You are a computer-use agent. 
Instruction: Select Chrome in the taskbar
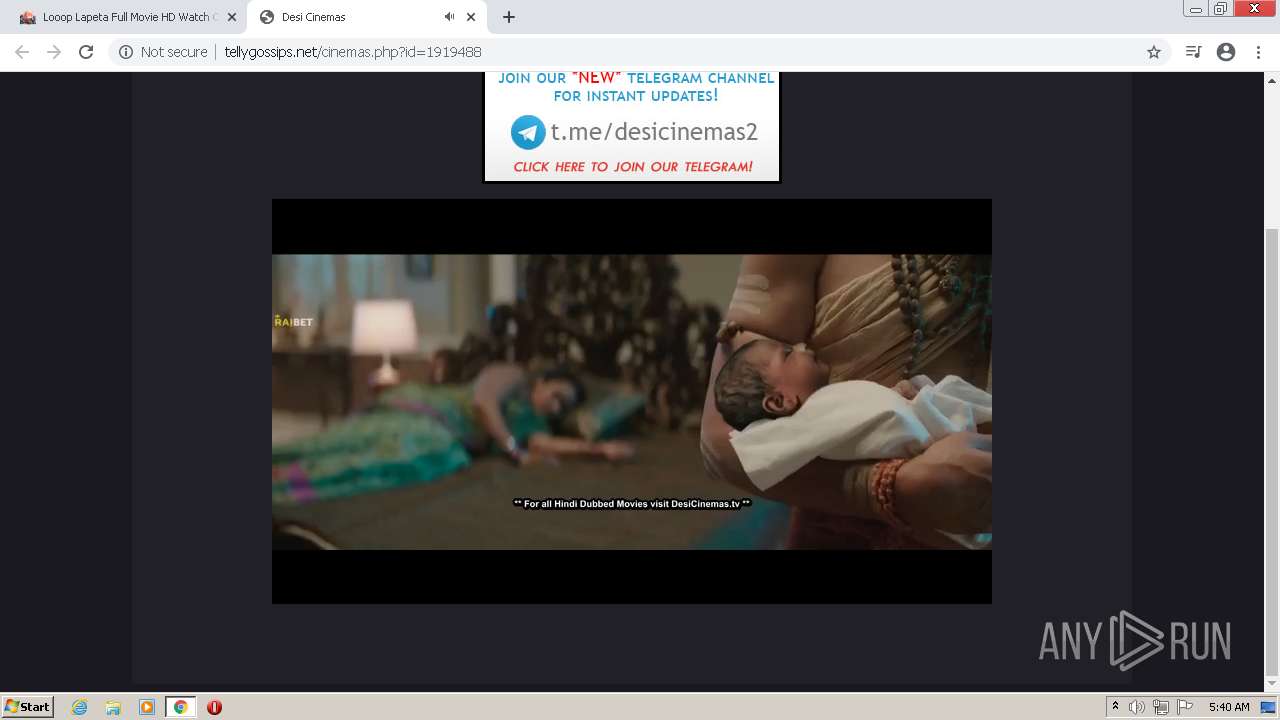pos(180,707)
